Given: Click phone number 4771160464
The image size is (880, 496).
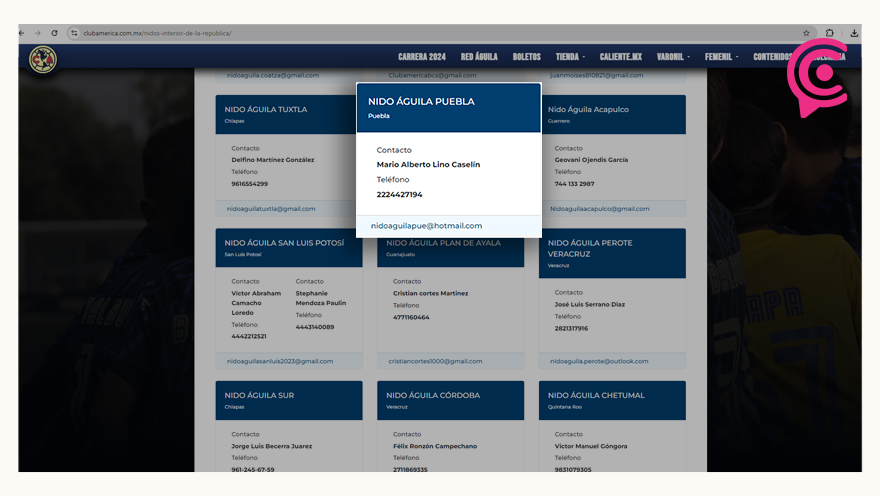Looking at the screenshot, I should 411,318.
